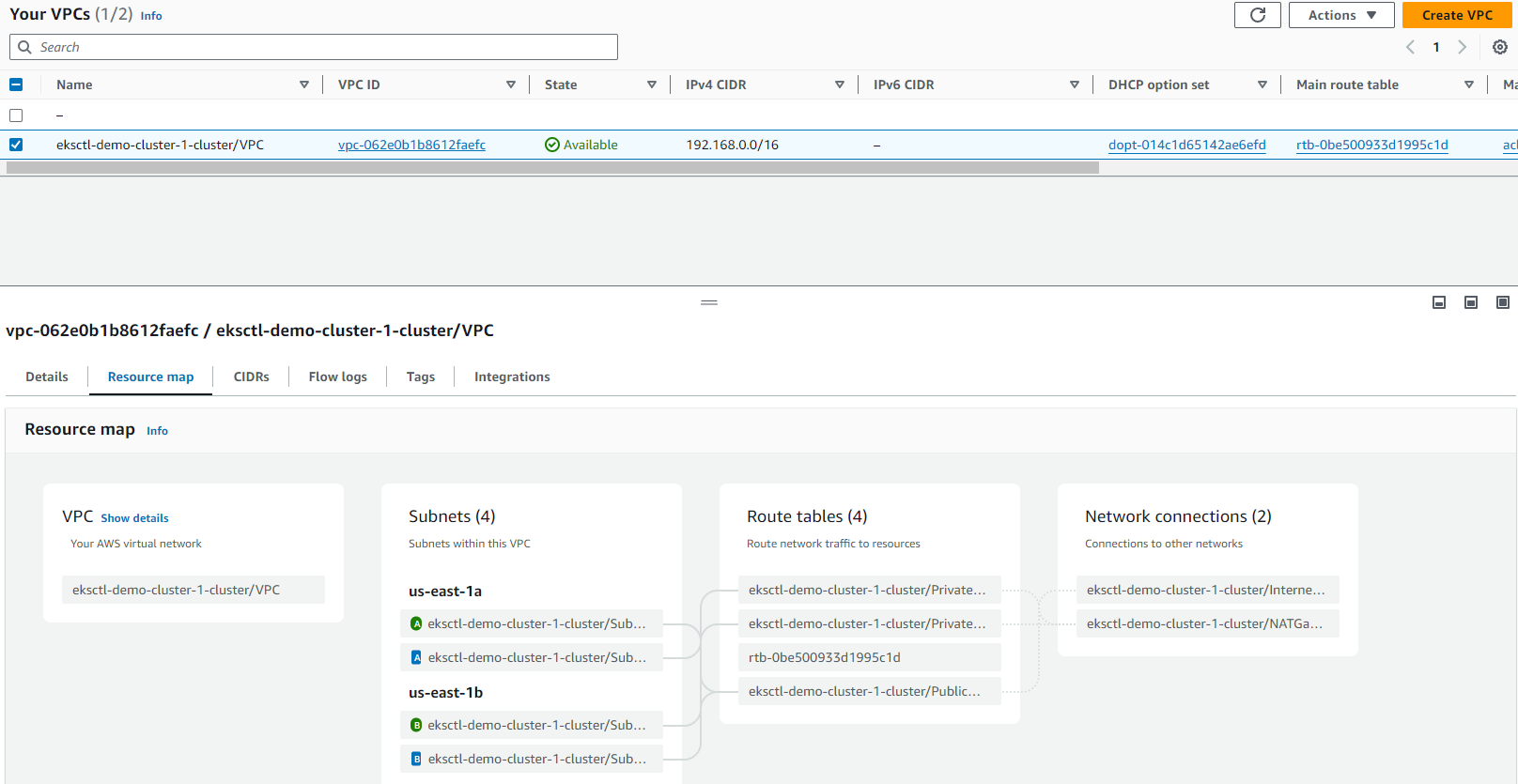This screenshot has width=1518, height=784.
Task: Click the us-east-1a zone heading
Action: (x=445, y=592)
